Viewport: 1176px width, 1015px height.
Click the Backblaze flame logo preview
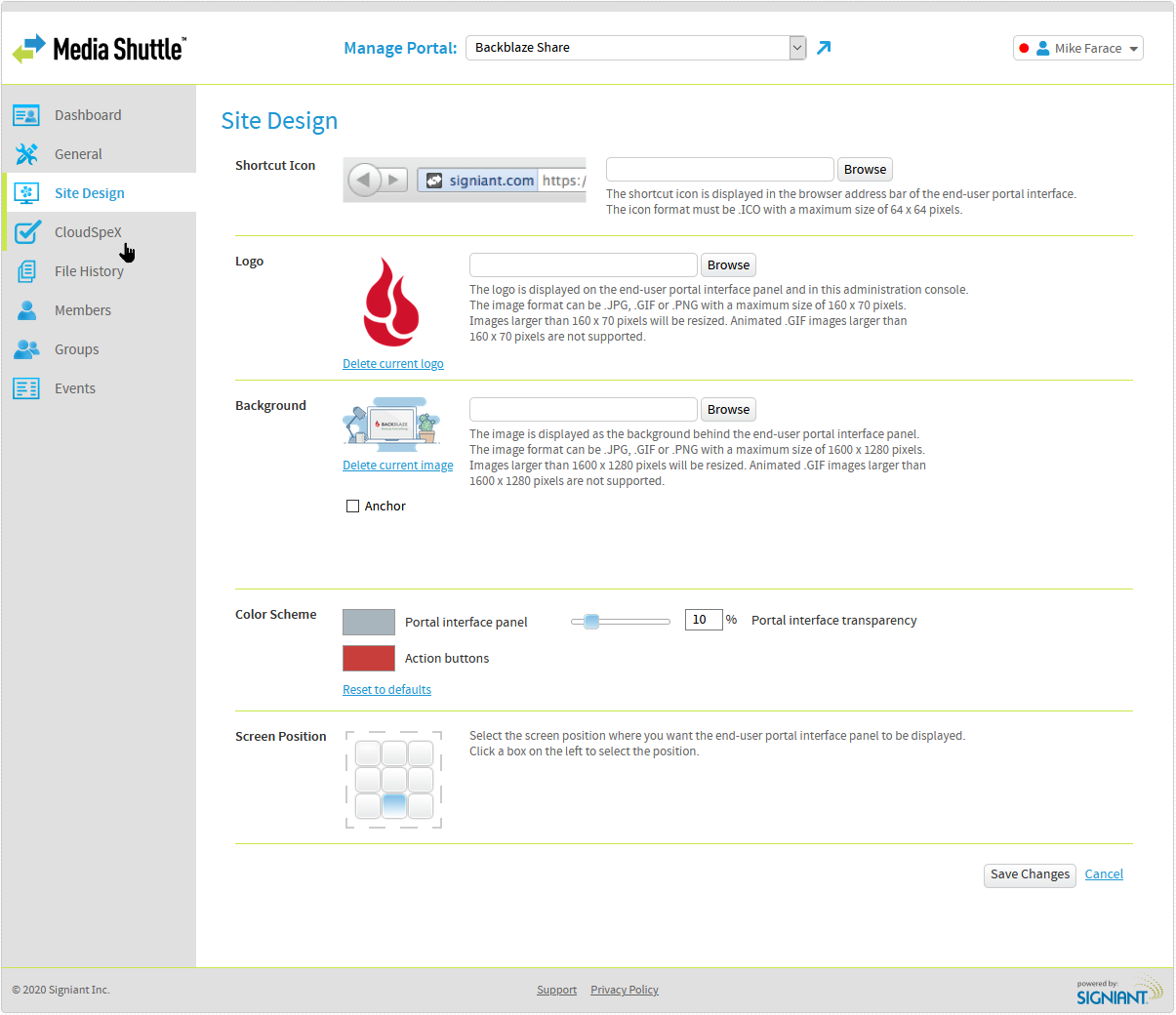click(x=391, y=303)
